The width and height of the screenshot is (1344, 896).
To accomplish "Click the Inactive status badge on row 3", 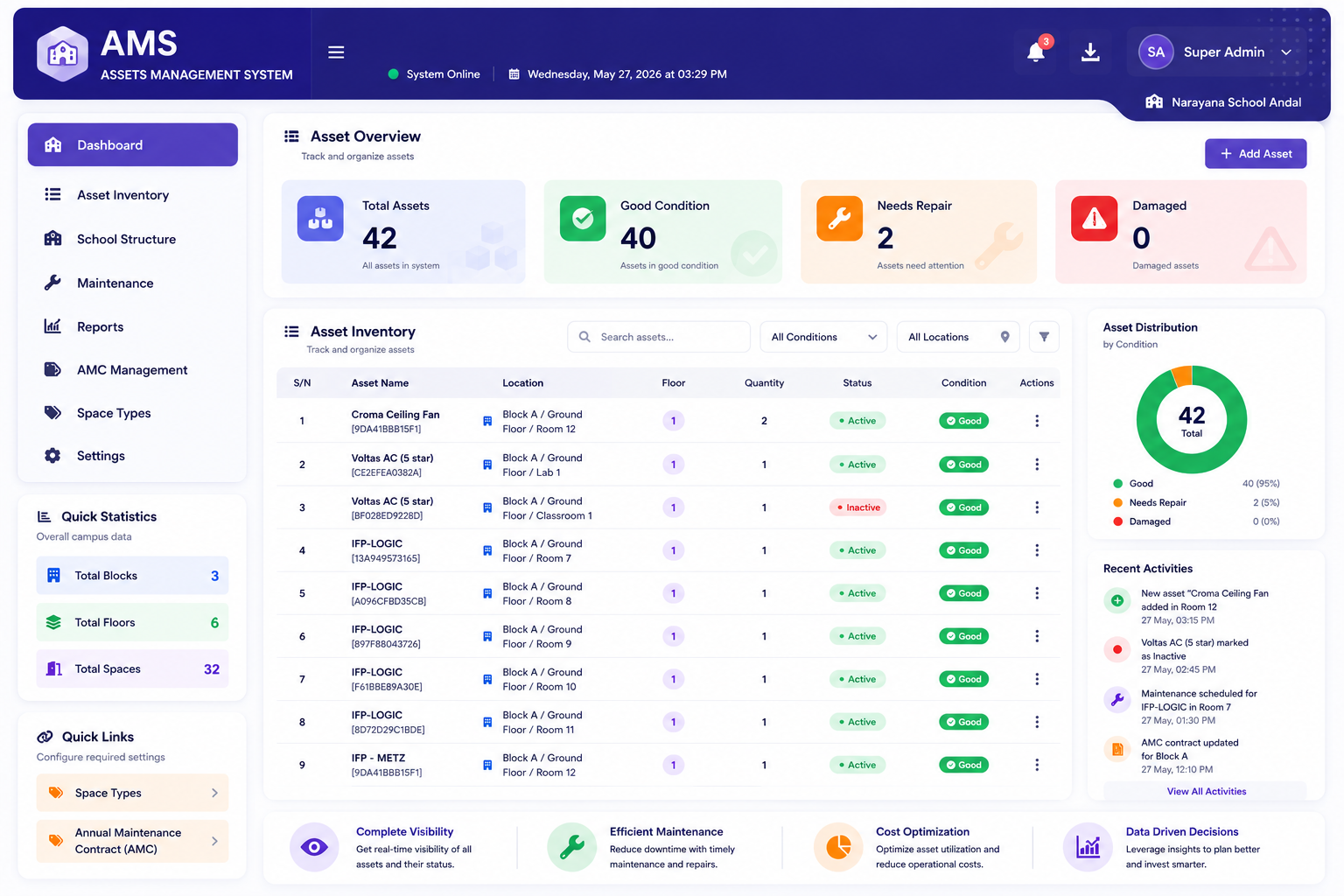I will point(857,507).
